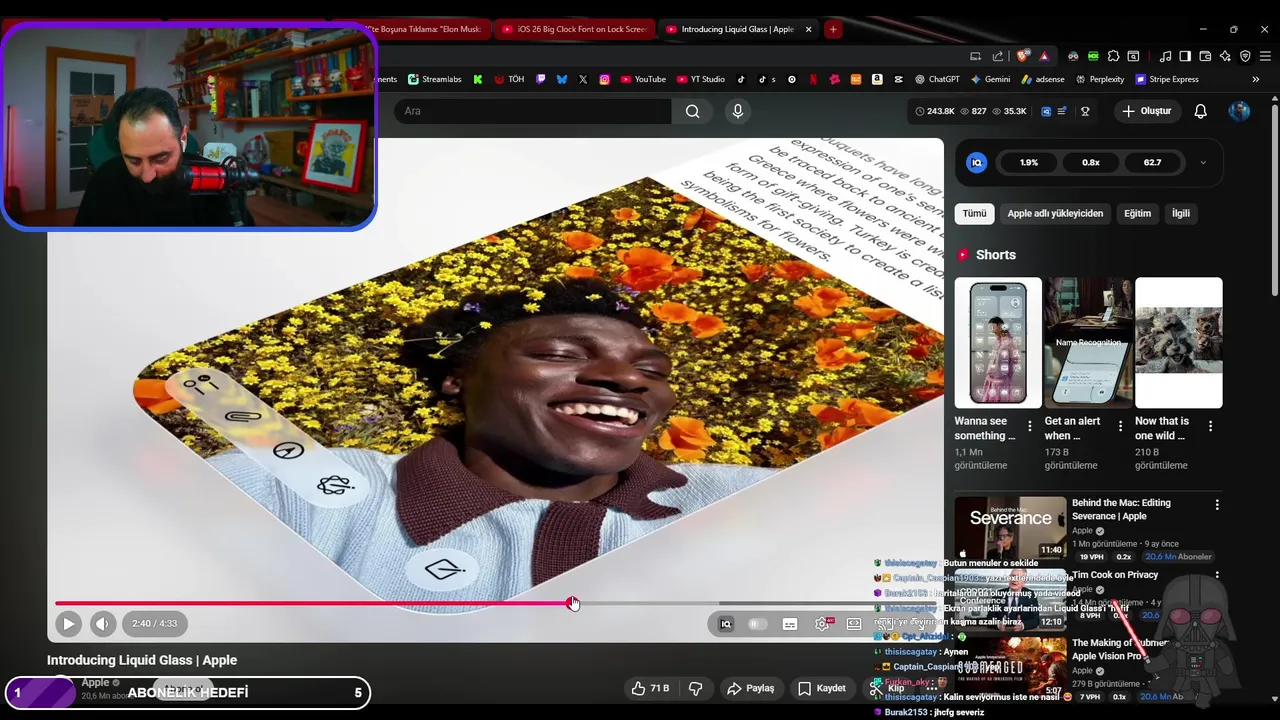Open the Behind the Mac: Editing Severance video
1280x720 pixels.
pyautogui.click(x=1010, y=527)
